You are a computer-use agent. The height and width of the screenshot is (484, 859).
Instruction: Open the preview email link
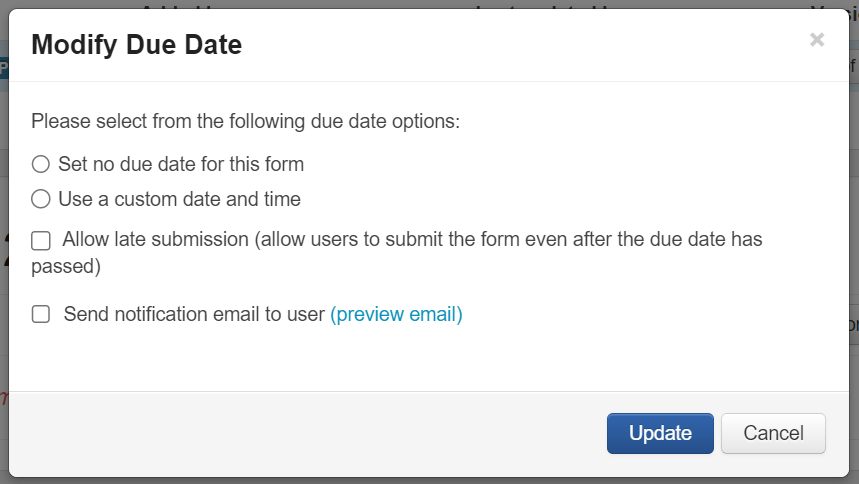pyautogui.click(x=396, y=314)
